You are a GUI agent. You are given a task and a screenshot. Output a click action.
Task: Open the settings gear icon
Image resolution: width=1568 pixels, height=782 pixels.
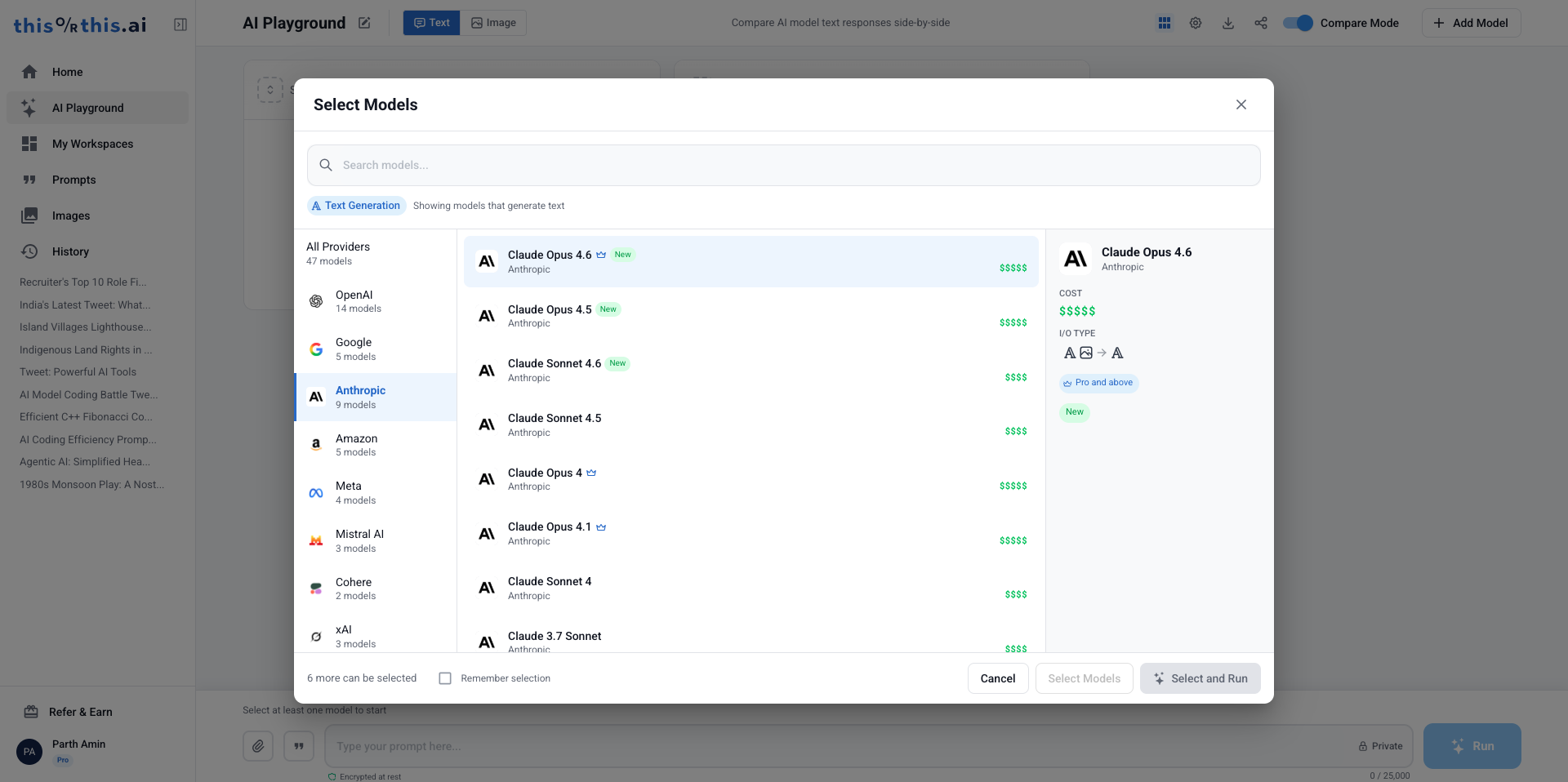(1196, 23)
